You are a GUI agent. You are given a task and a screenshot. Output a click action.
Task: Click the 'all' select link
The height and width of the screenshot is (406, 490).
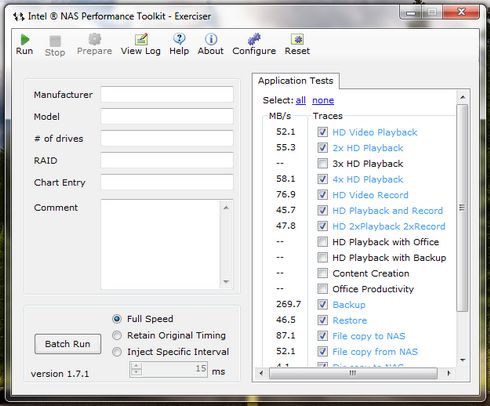tap(301, 100)
